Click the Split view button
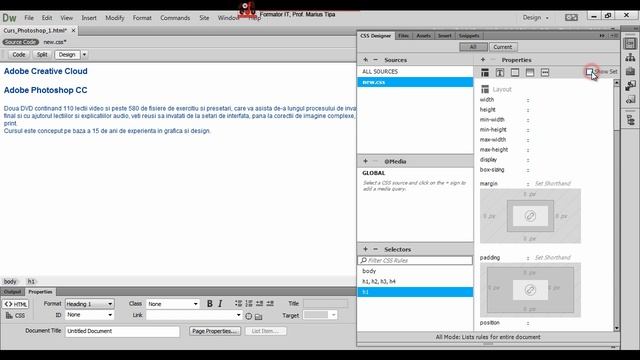This screenshot has height=360, width=640. (42, 55)
